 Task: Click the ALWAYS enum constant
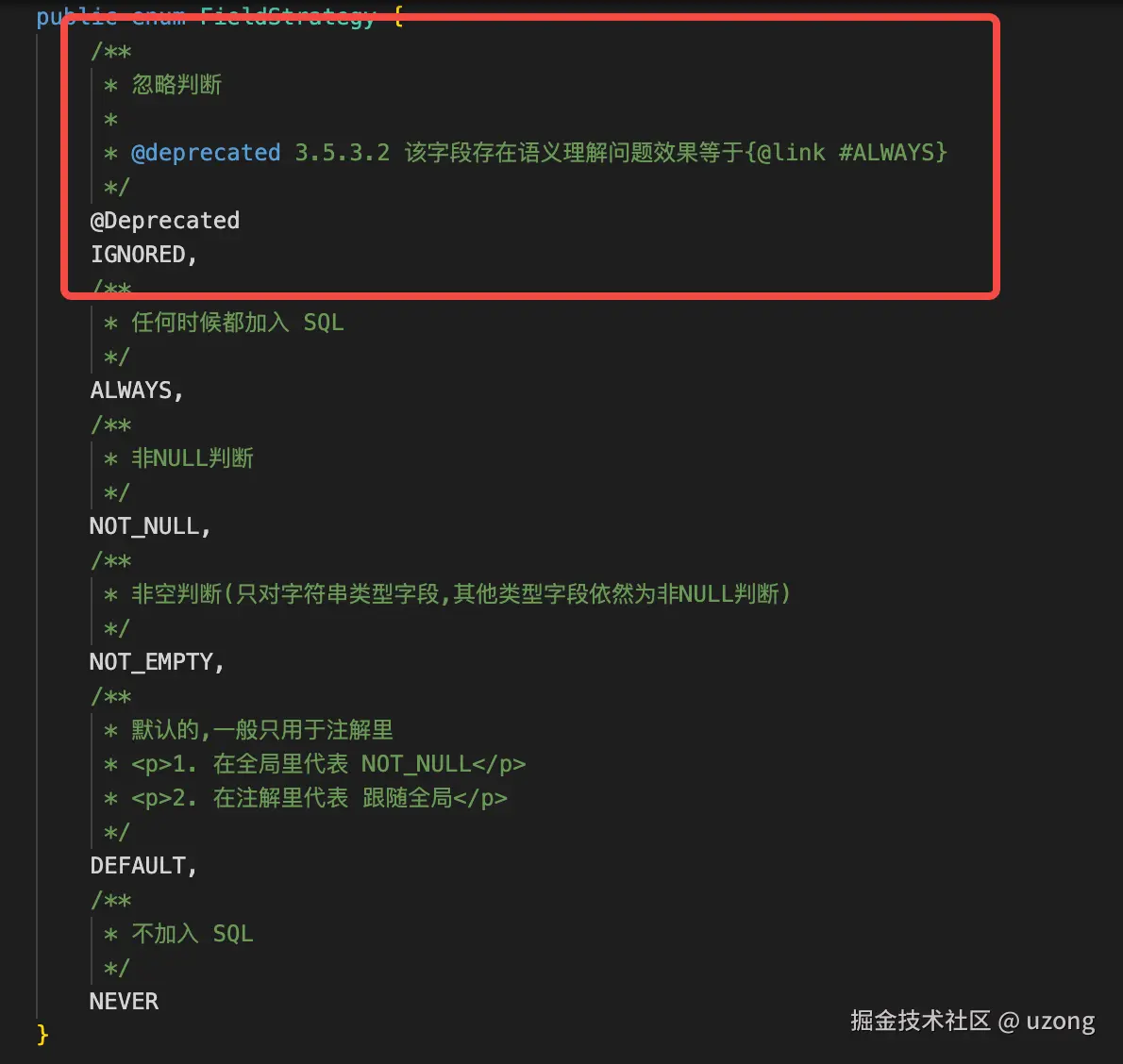point(135,391)
